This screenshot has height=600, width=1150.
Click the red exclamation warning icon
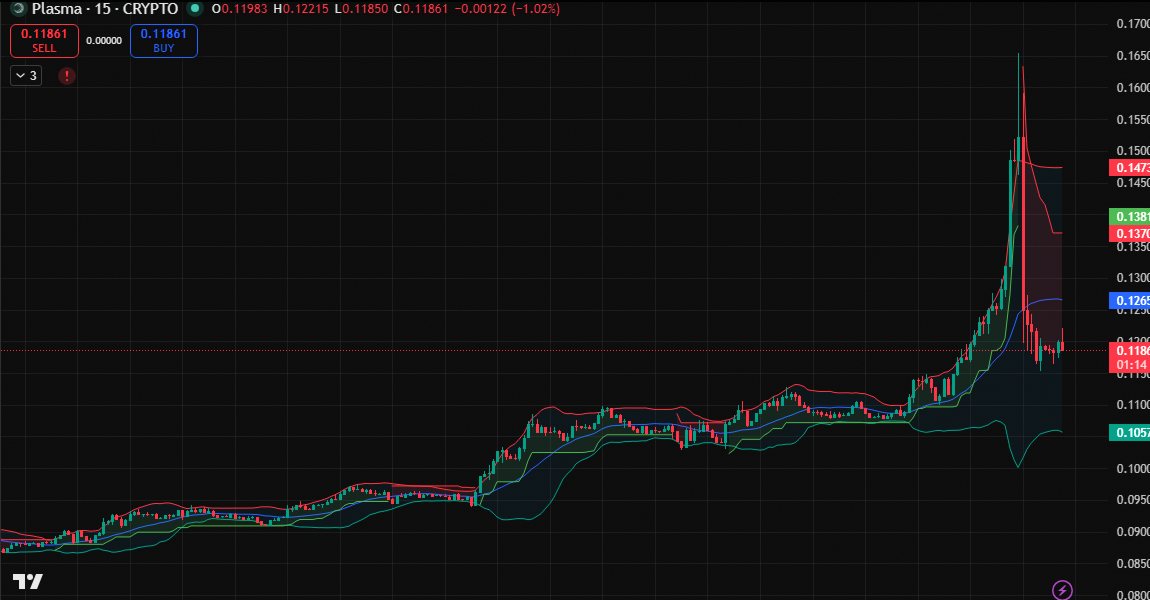tap(67, 76)
